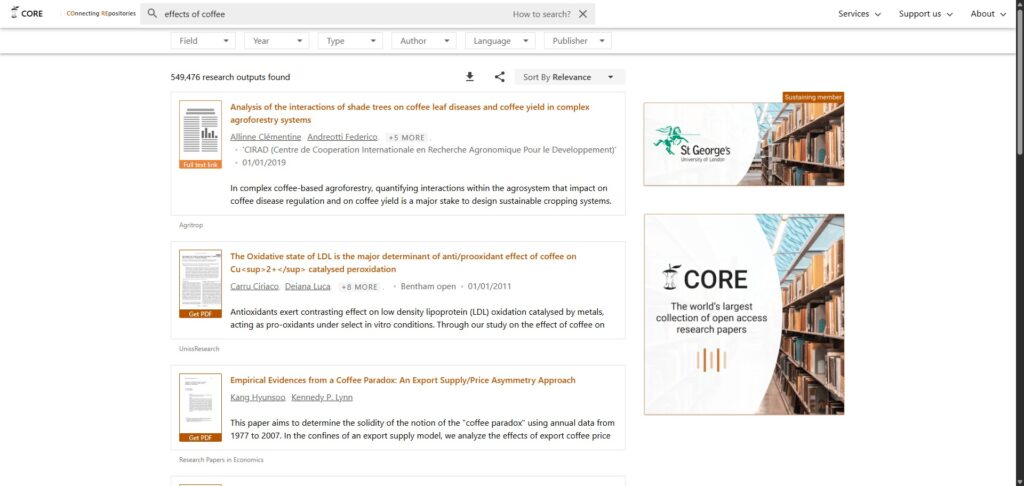Expand the Author filter dropdown
The width and height of the screenshot is (1024, 486).
(424, 40)
